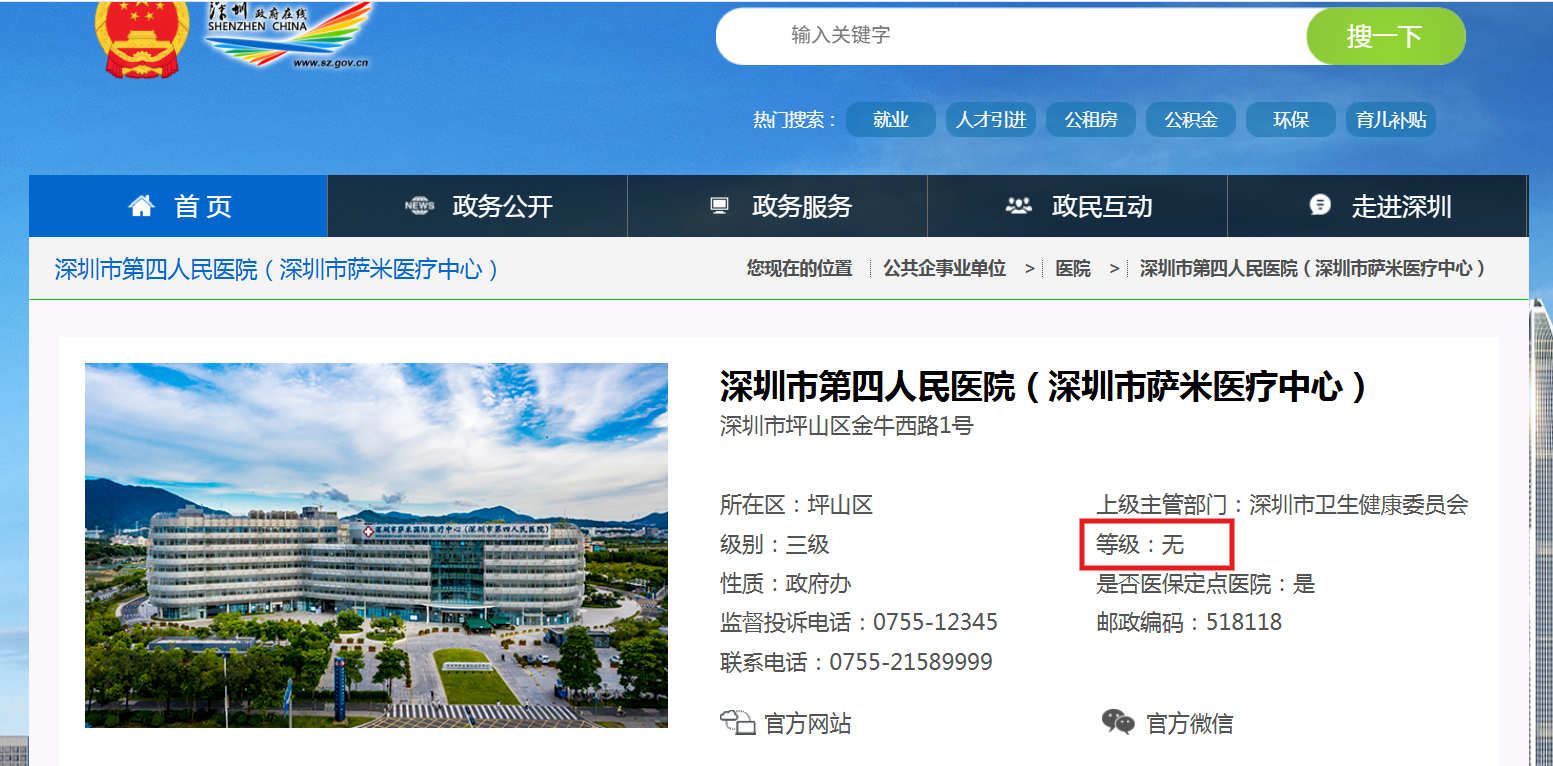Click the bold hospital name heading
Image resolution: width=1553 pixels, height=766 pixels.
(x=1044, y=386)
